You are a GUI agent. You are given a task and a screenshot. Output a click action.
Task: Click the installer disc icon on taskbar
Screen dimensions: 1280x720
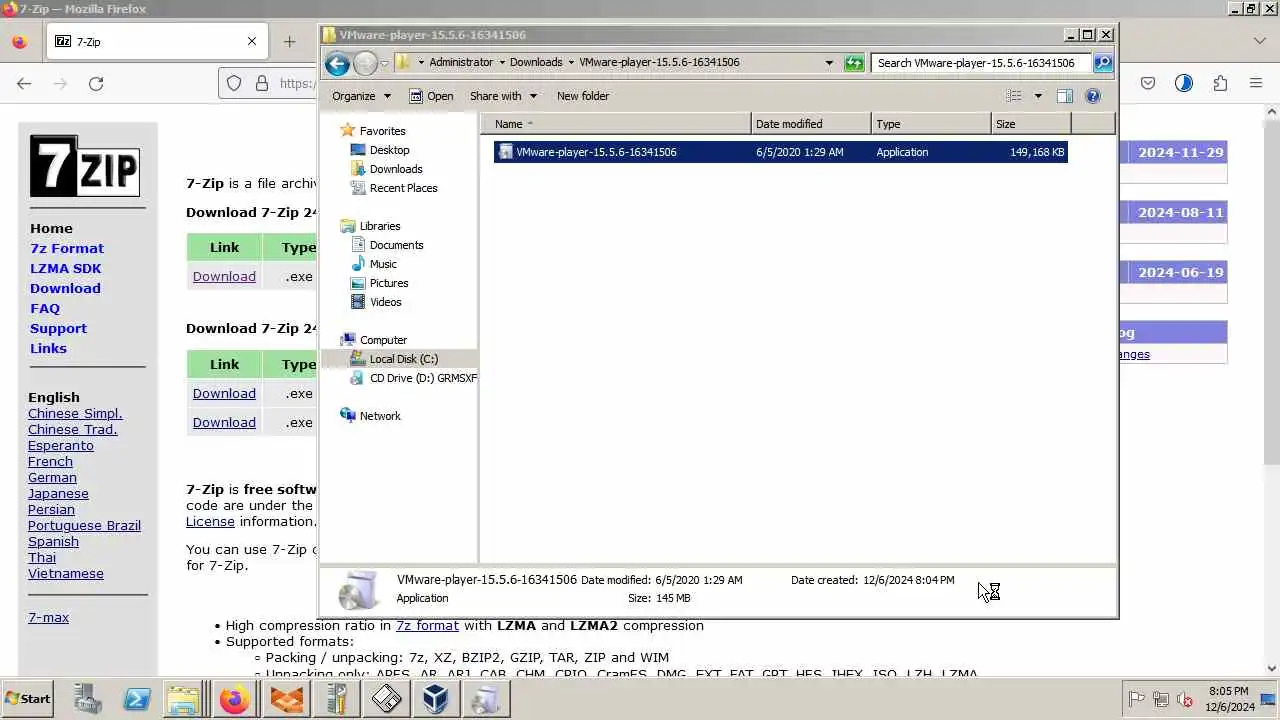point(485,699)
